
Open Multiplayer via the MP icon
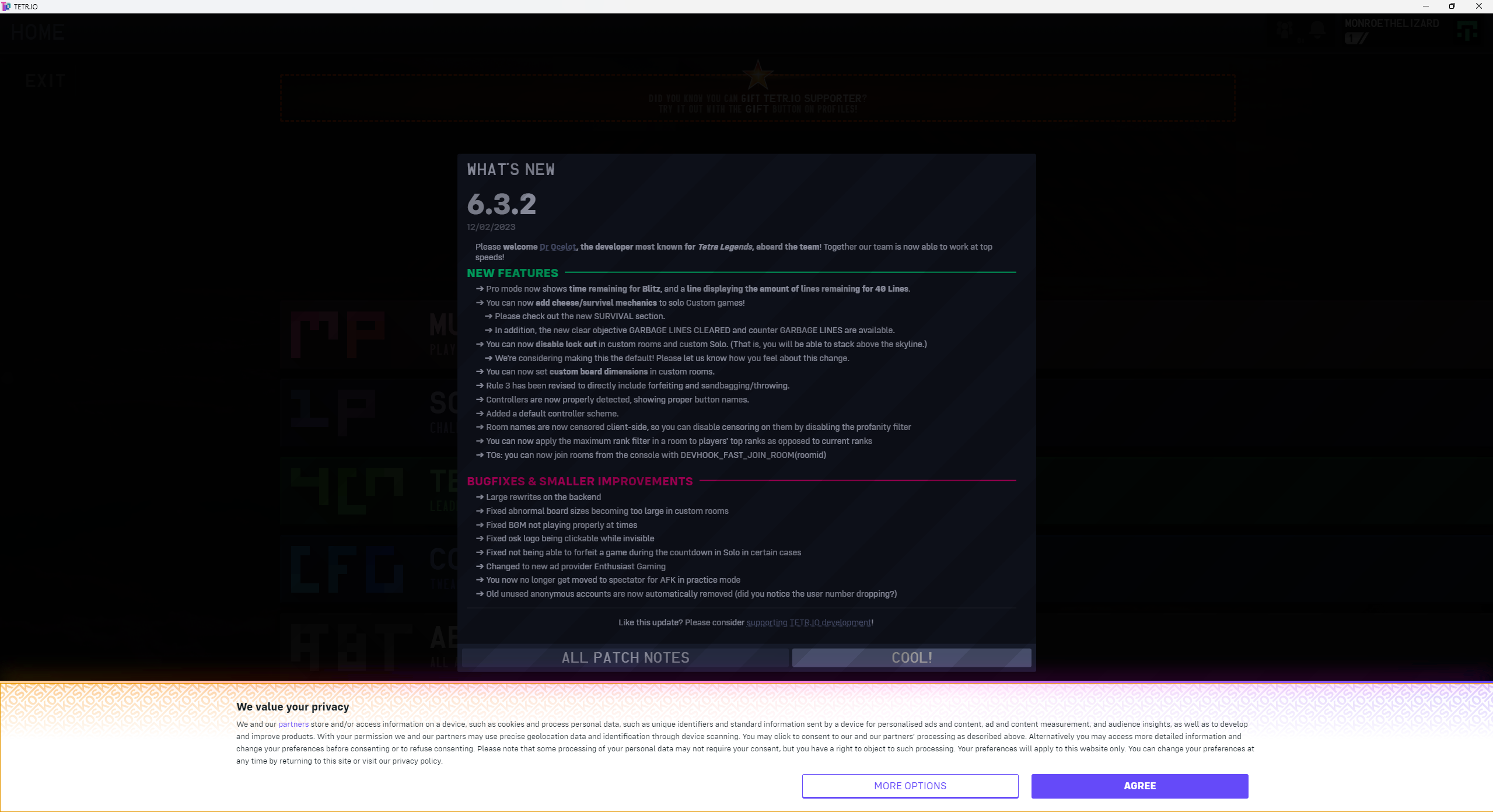337,334
